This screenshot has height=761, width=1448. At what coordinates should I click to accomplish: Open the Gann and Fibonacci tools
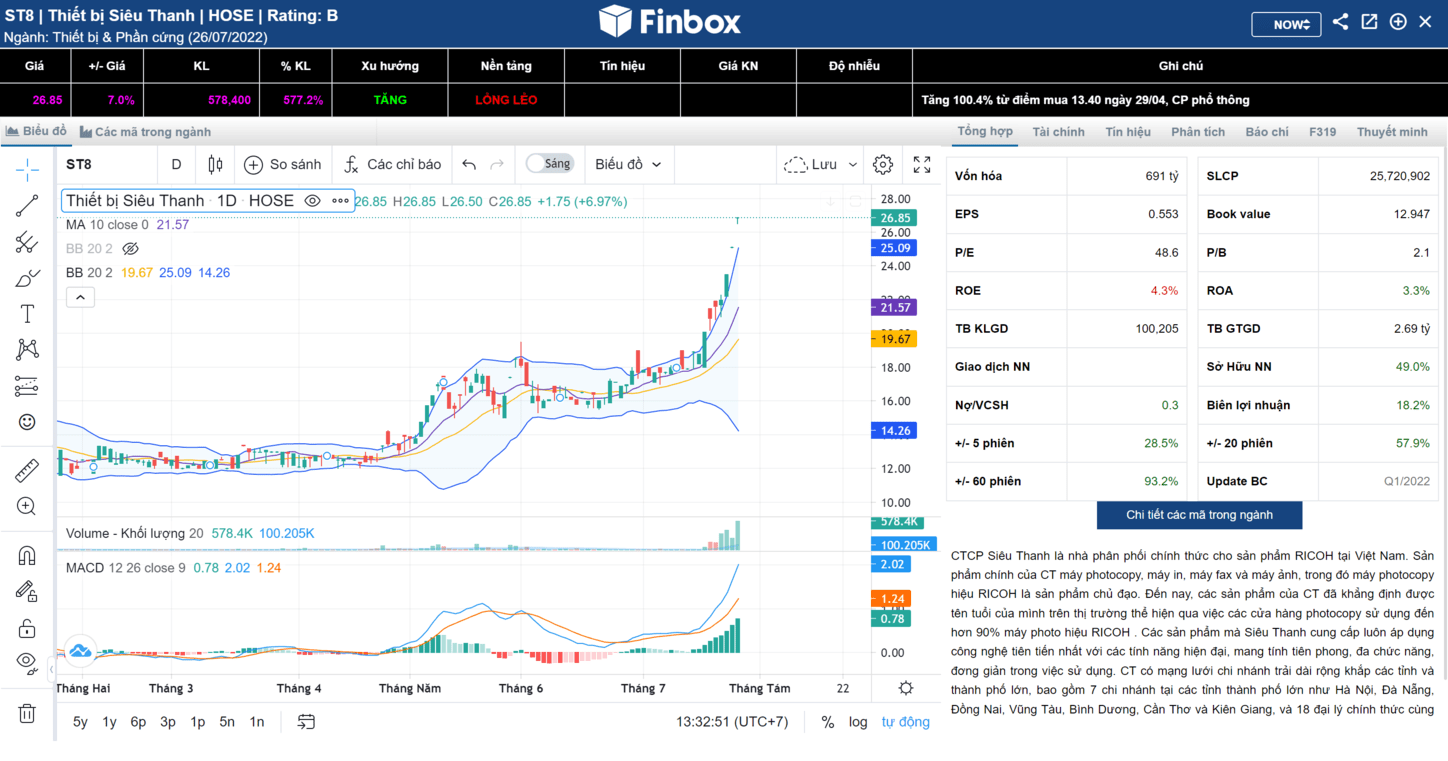[x=27, y=242]
